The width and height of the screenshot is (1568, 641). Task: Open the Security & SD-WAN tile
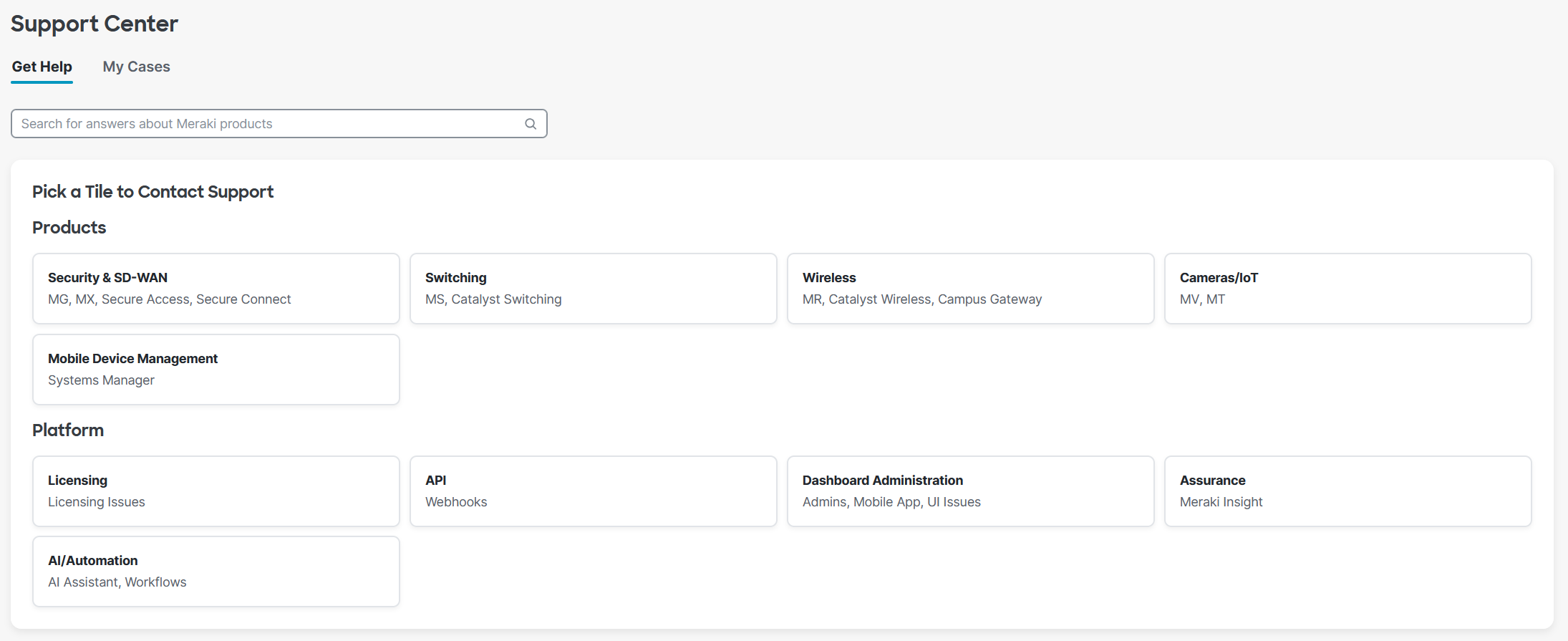[x=216, y=288]
